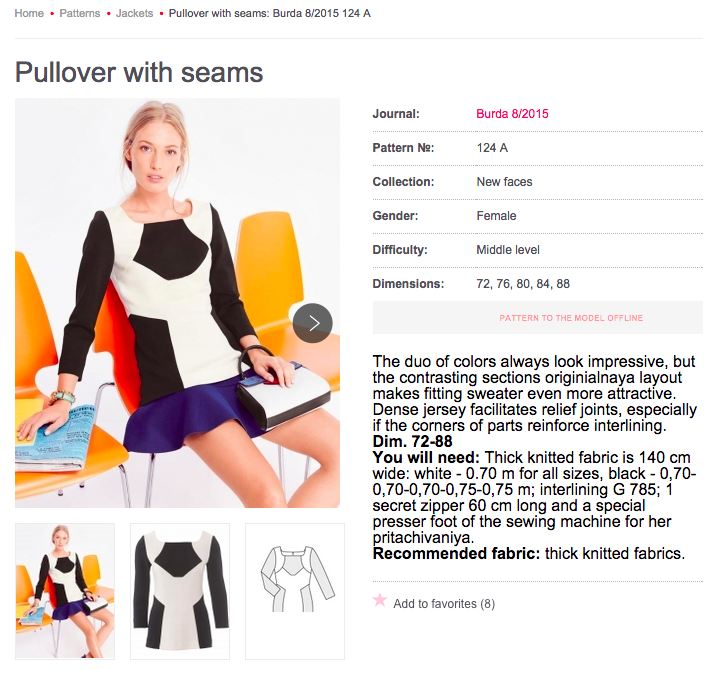This screenshot has height=674, width=714.
Task: Click the pink favorites star icon
Action: click(x=380, y=600)
